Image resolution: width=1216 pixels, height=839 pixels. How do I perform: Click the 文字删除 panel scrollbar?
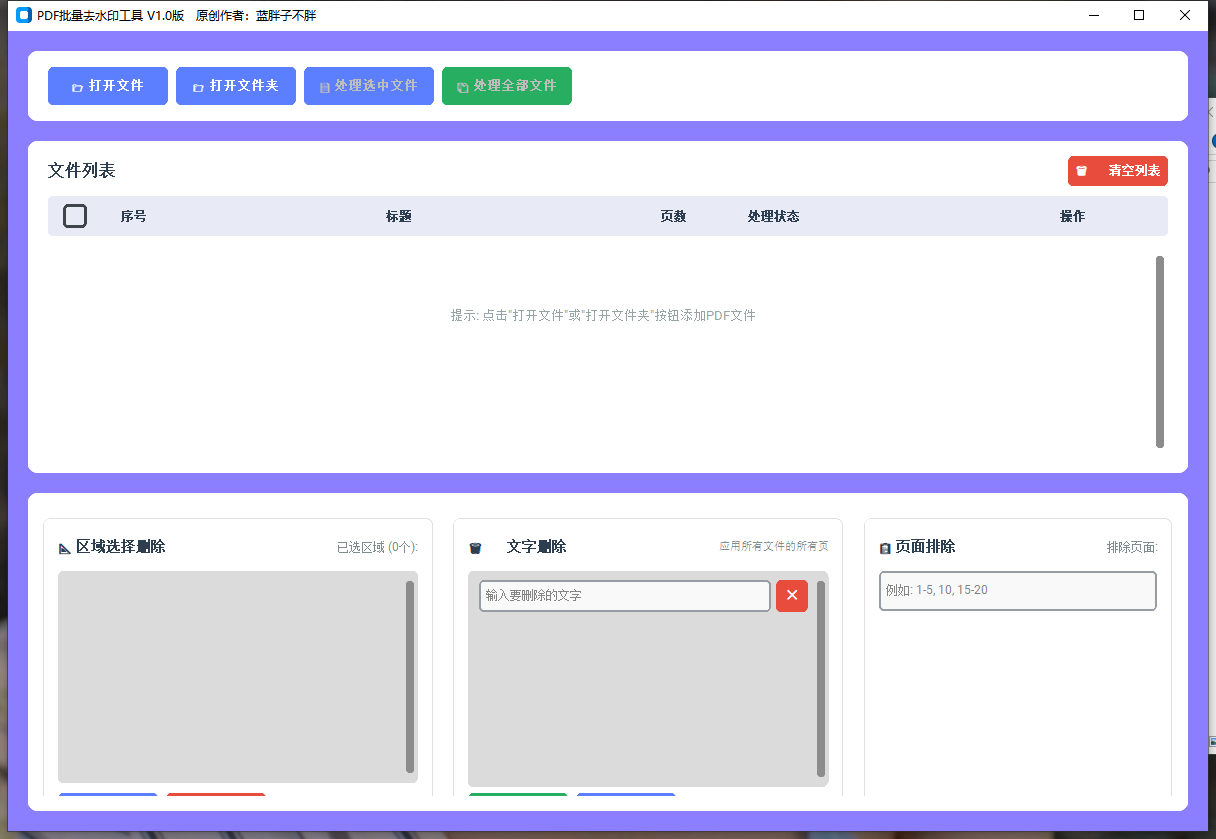[820, 680]
